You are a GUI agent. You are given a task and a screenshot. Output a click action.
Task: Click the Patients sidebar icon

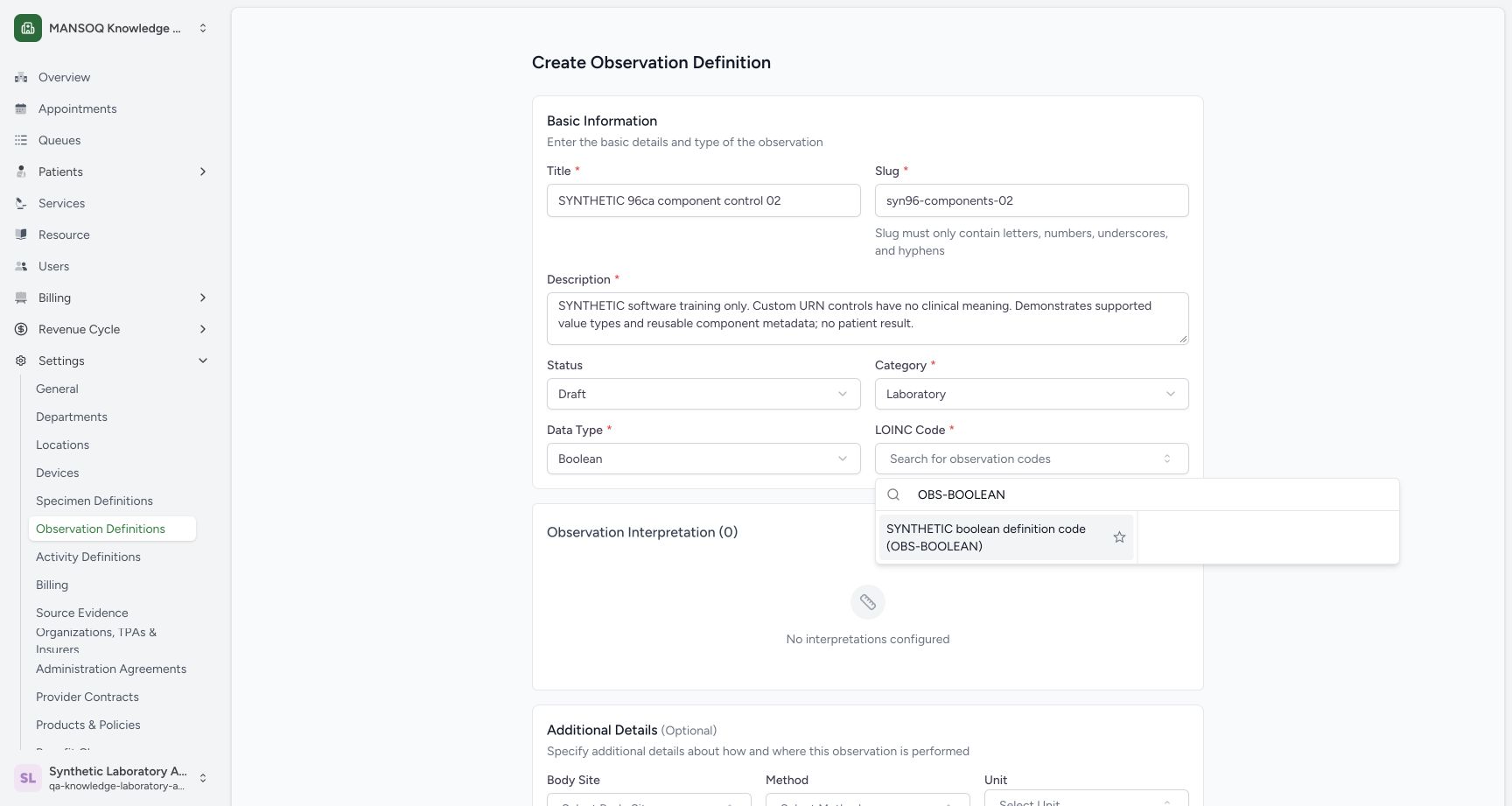[21, 172]
